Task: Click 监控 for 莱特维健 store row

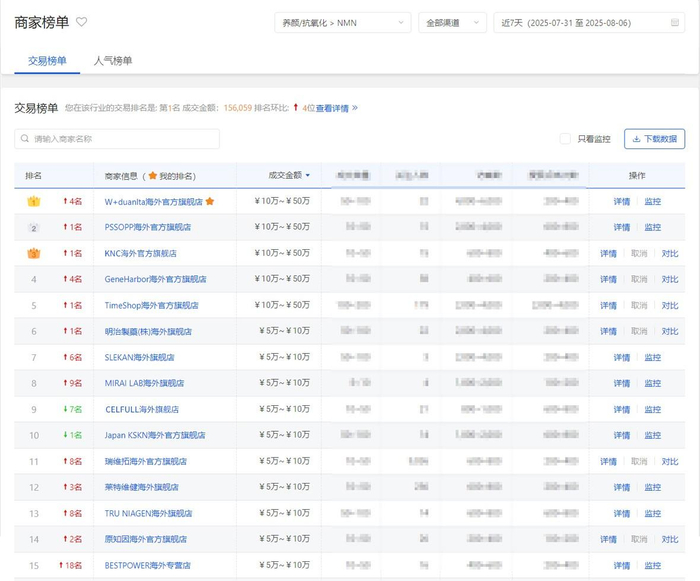Action: click(653, 488)
